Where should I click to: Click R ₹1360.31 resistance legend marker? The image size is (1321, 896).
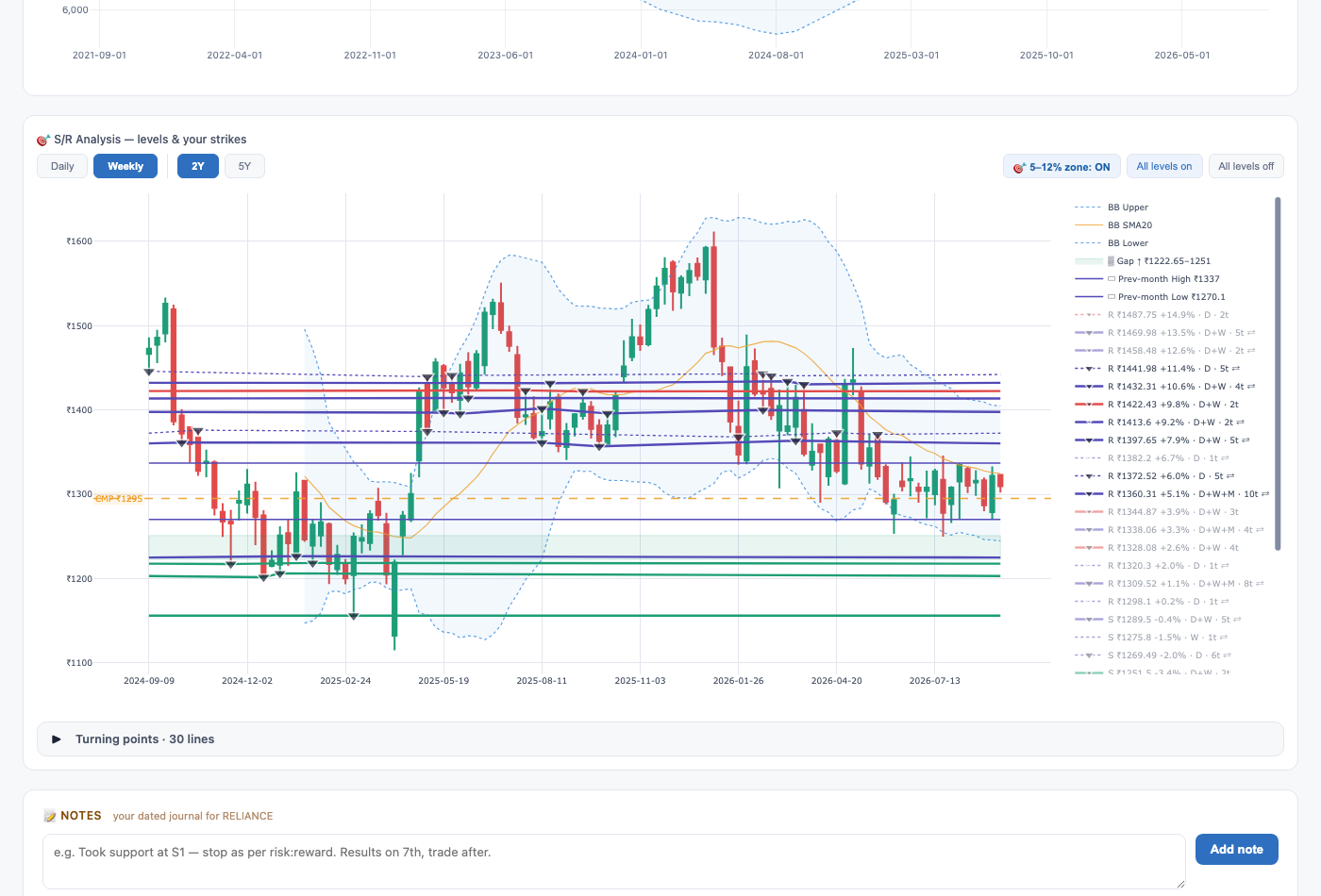tap(1088, 494)
